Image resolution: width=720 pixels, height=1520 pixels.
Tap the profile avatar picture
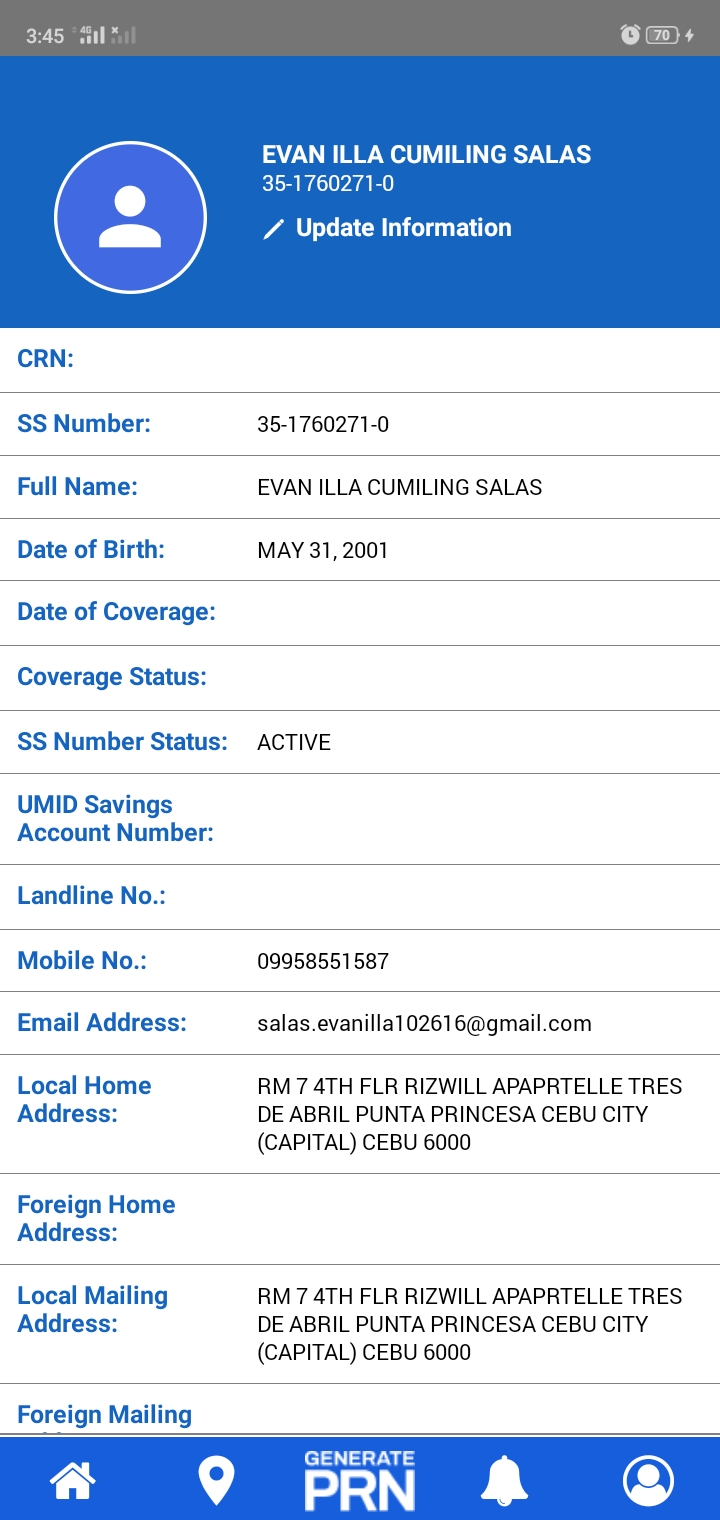(x=130, y=217)
